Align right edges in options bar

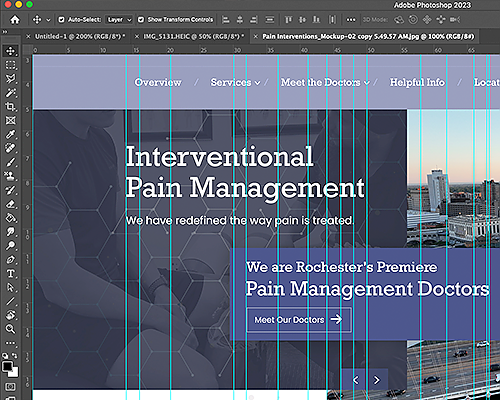tap(254, 20)
